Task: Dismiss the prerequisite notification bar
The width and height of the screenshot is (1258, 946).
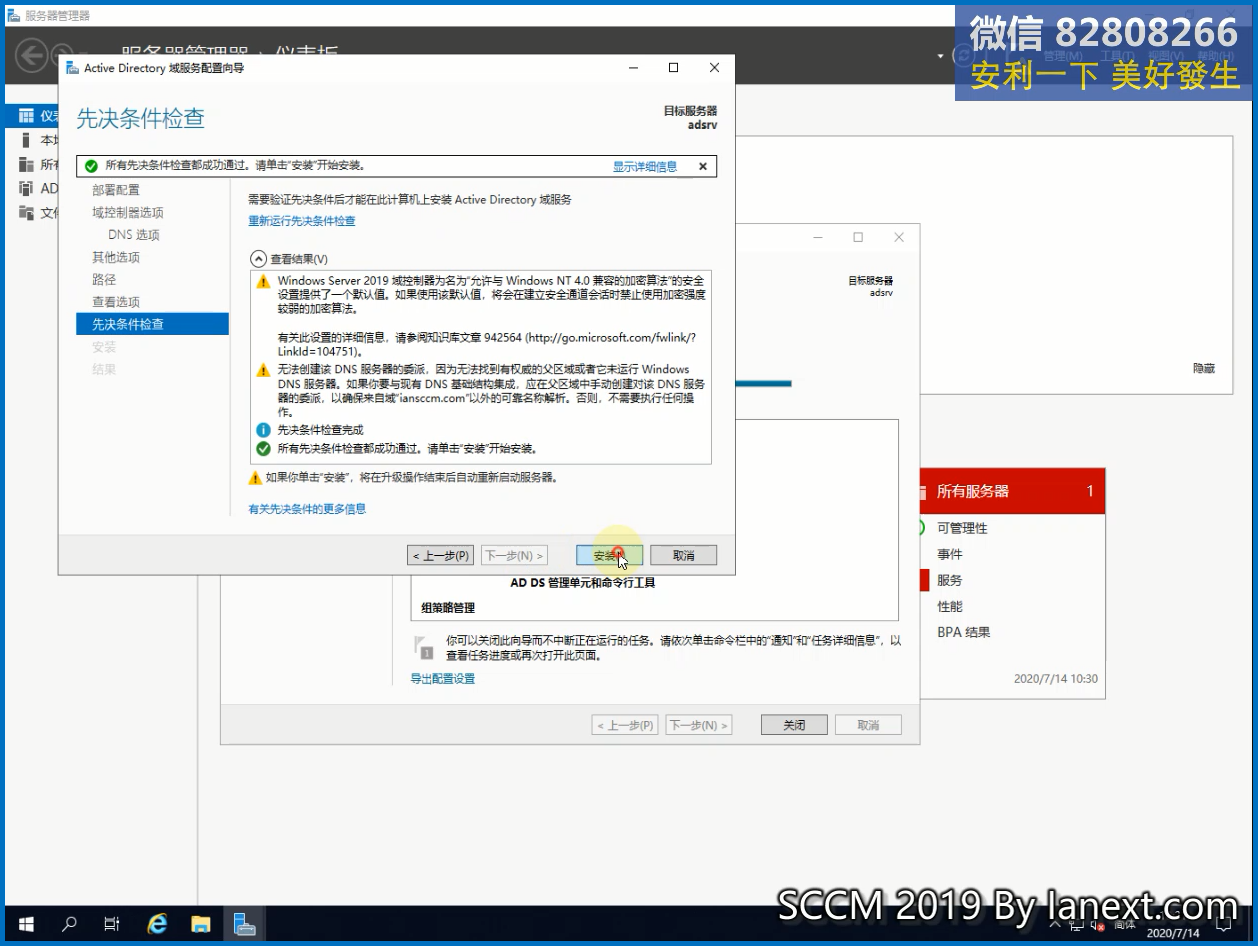Action: click(703, 166)
